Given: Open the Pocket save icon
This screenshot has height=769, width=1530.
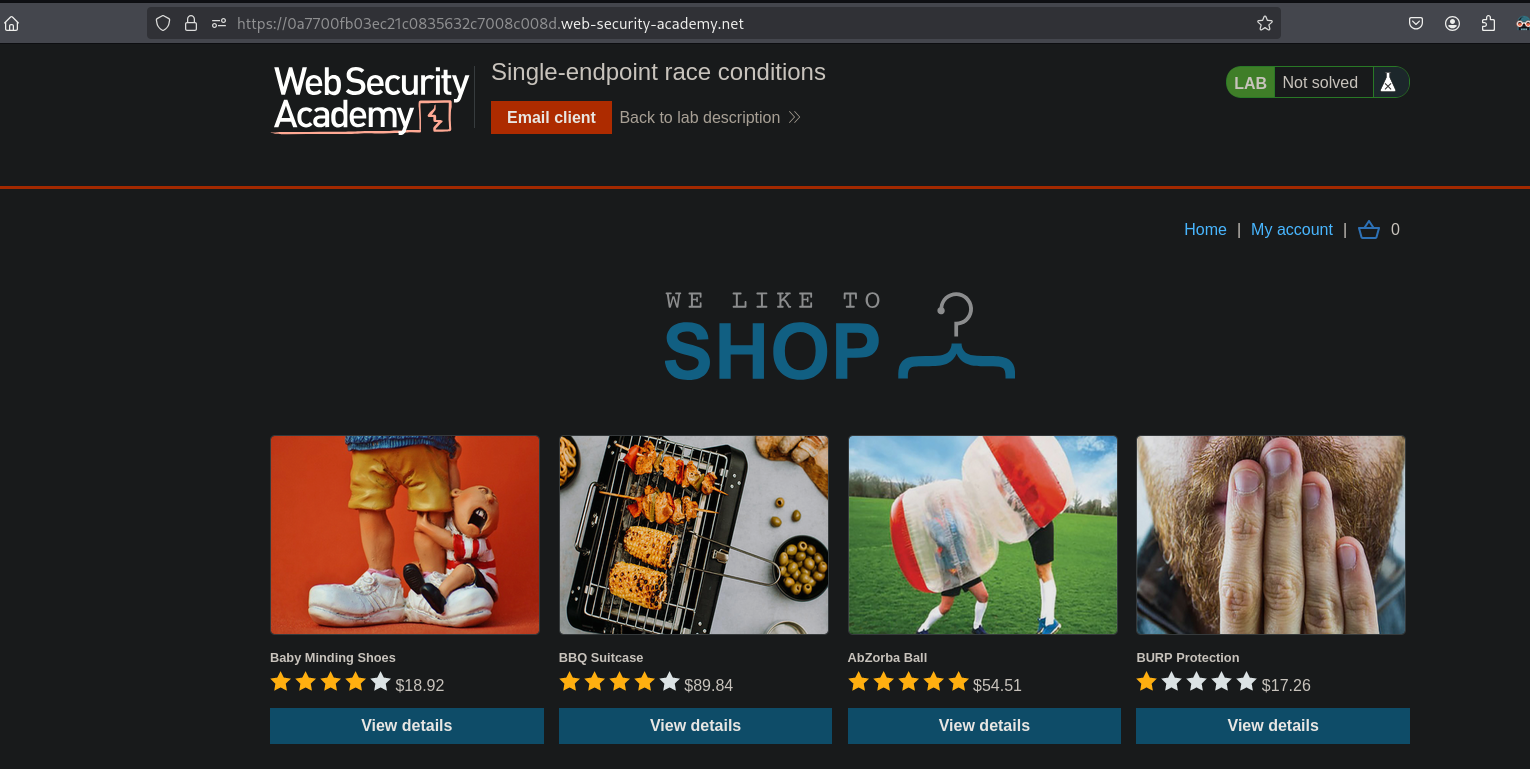Looking at the screenshot, I should pyautogui.click(x=1416, y=23).
